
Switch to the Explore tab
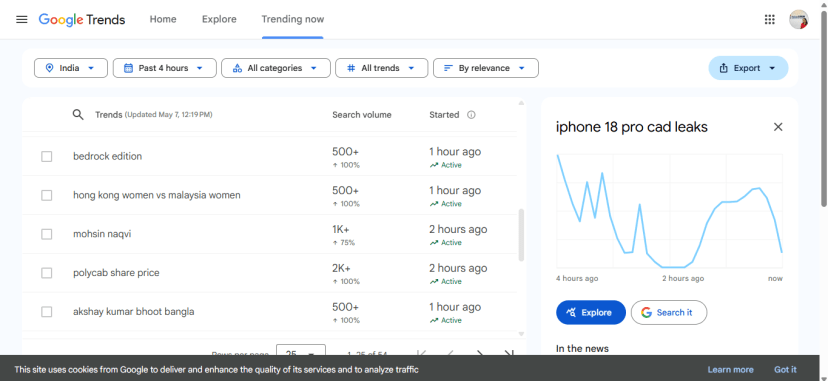[x=219, y=20]
